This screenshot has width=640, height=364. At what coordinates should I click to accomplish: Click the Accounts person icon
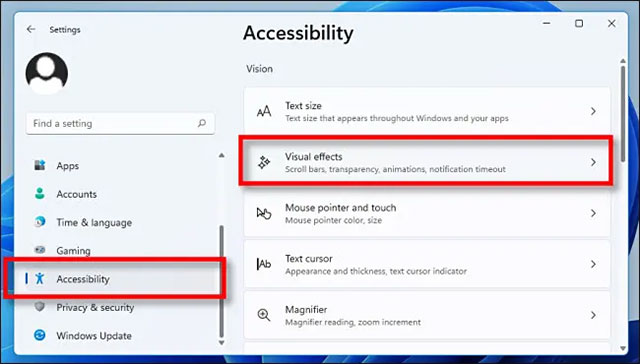tap(40, 193)
